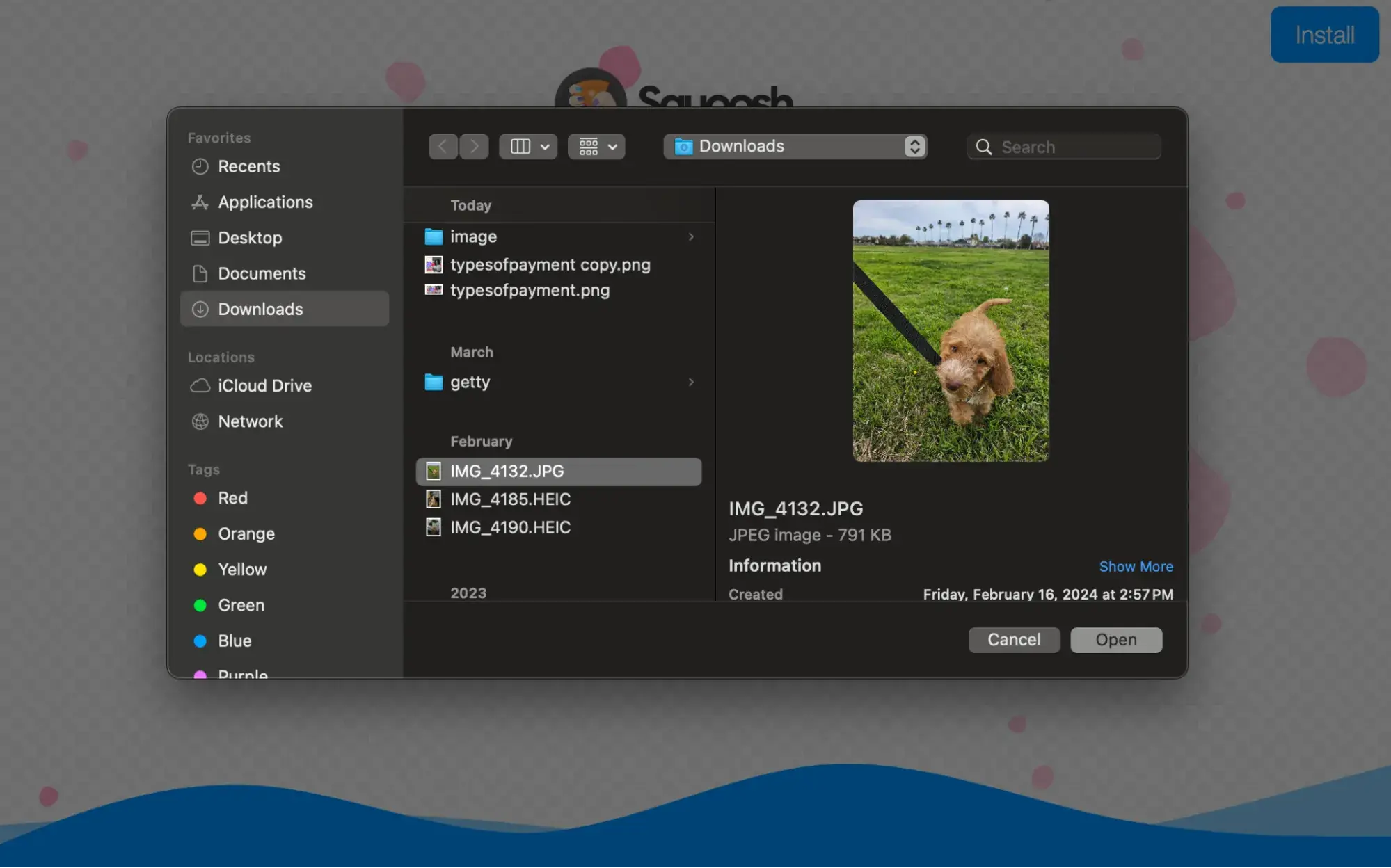Image resolution: width=1391 pixels, height=868 pixels.
Task: Click the Search field
Action: (x=1064, y=147)
